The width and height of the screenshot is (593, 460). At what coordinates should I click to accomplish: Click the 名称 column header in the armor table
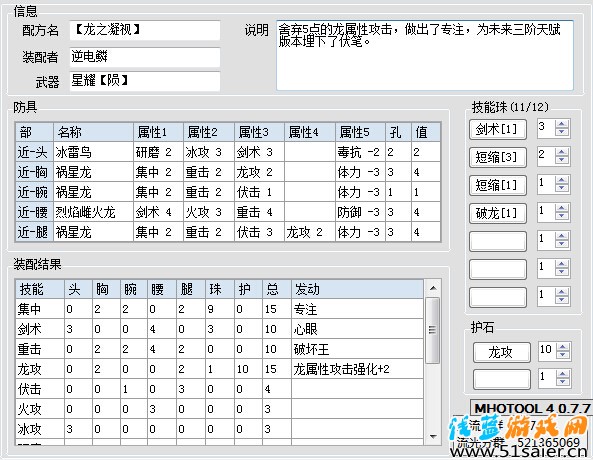(93, 132)
